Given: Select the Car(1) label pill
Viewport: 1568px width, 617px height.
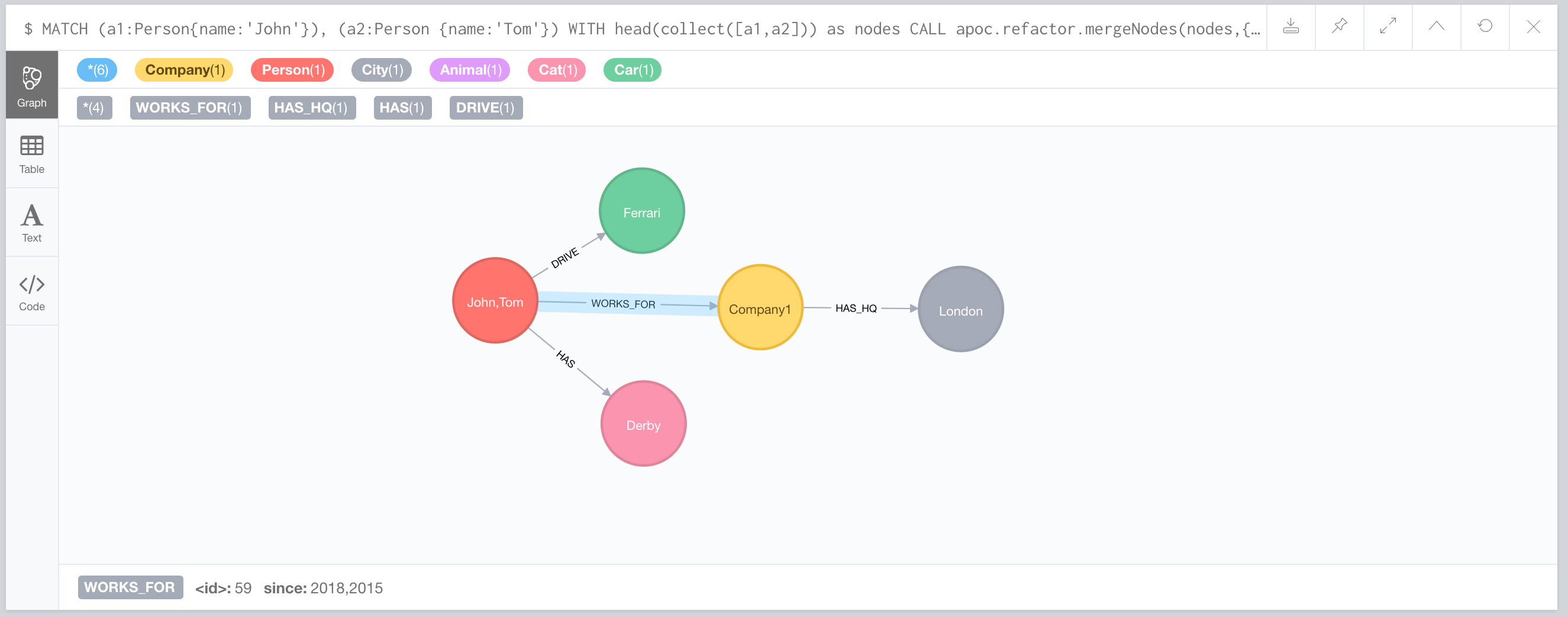Looking at the screenshot, I should click(x=632, y=69).
